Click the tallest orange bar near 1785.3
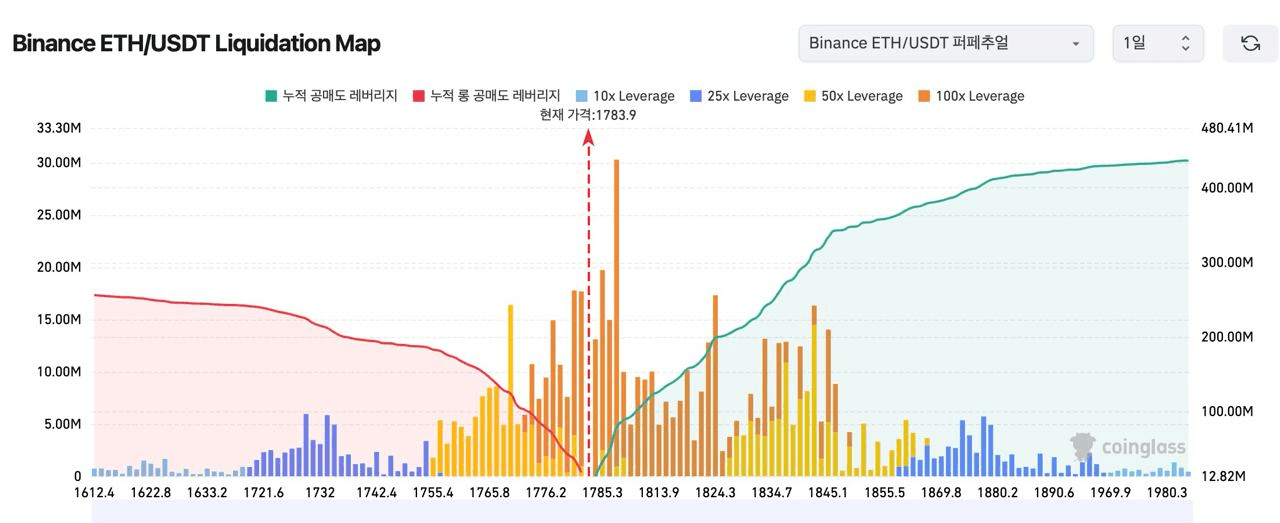The width and height of the screenshot is (1280, 523). pos(617,318)
